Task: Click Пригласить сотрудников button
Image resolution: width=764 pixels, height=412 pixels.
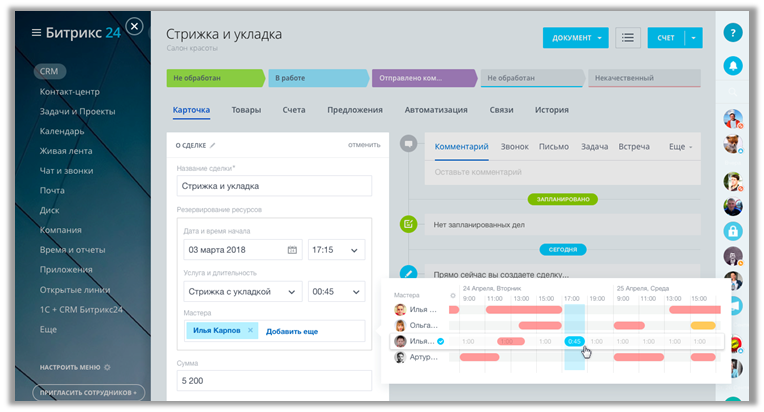Action: coord(88,393)
